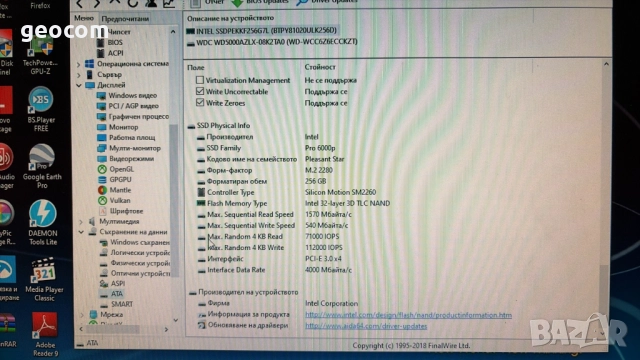
Task: Select Чипсет item in the tree
Action: [x=118, y=32]
